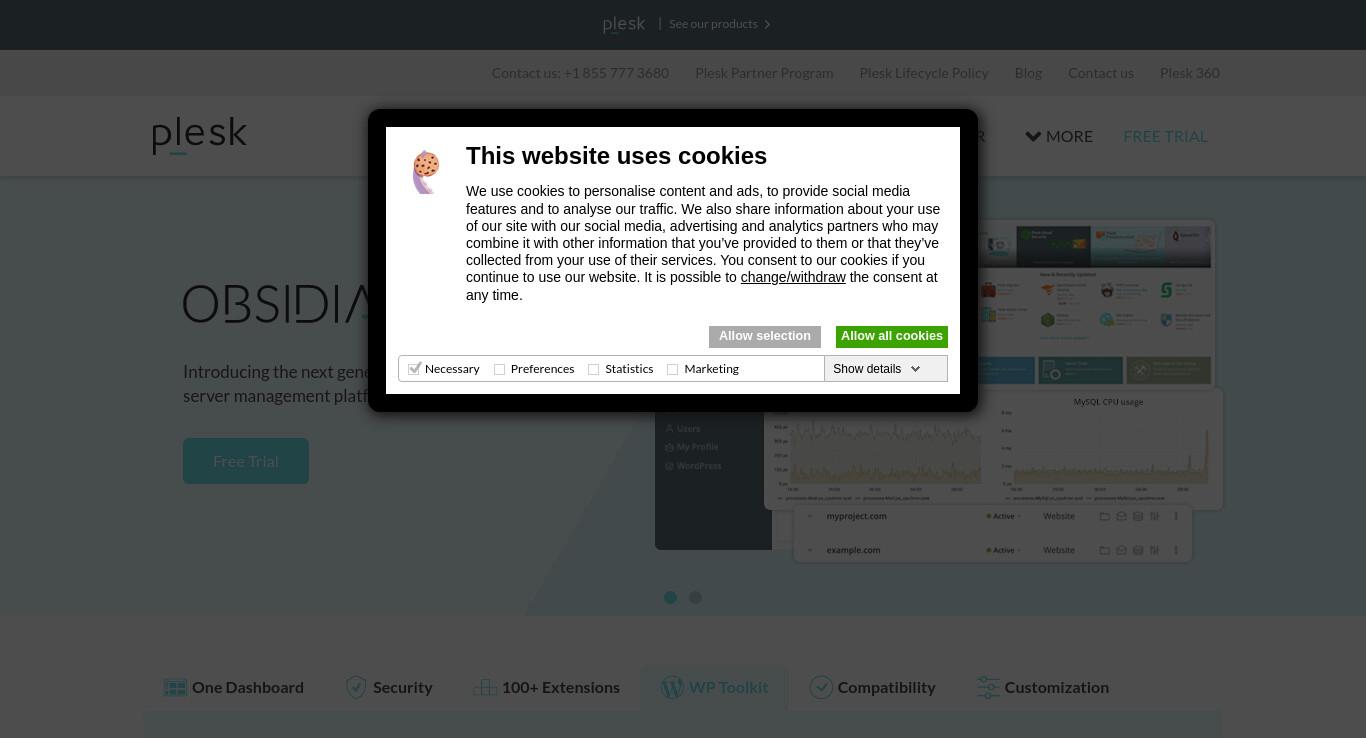
Task: Check the Marketing cookie checkbox
Action: click(x=673, y=369)
